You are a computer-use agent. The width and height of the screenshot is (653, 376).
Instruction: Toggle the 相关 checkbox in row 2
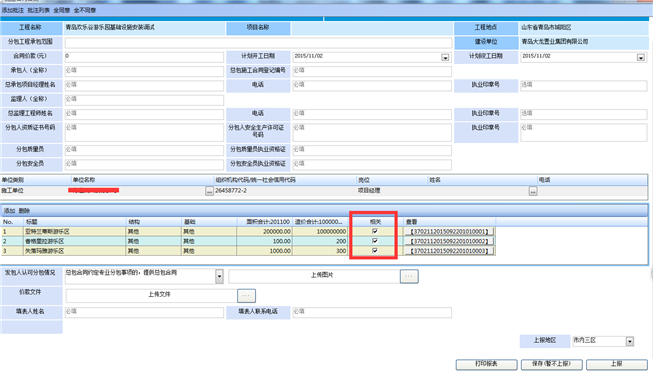tap(375, 241)
